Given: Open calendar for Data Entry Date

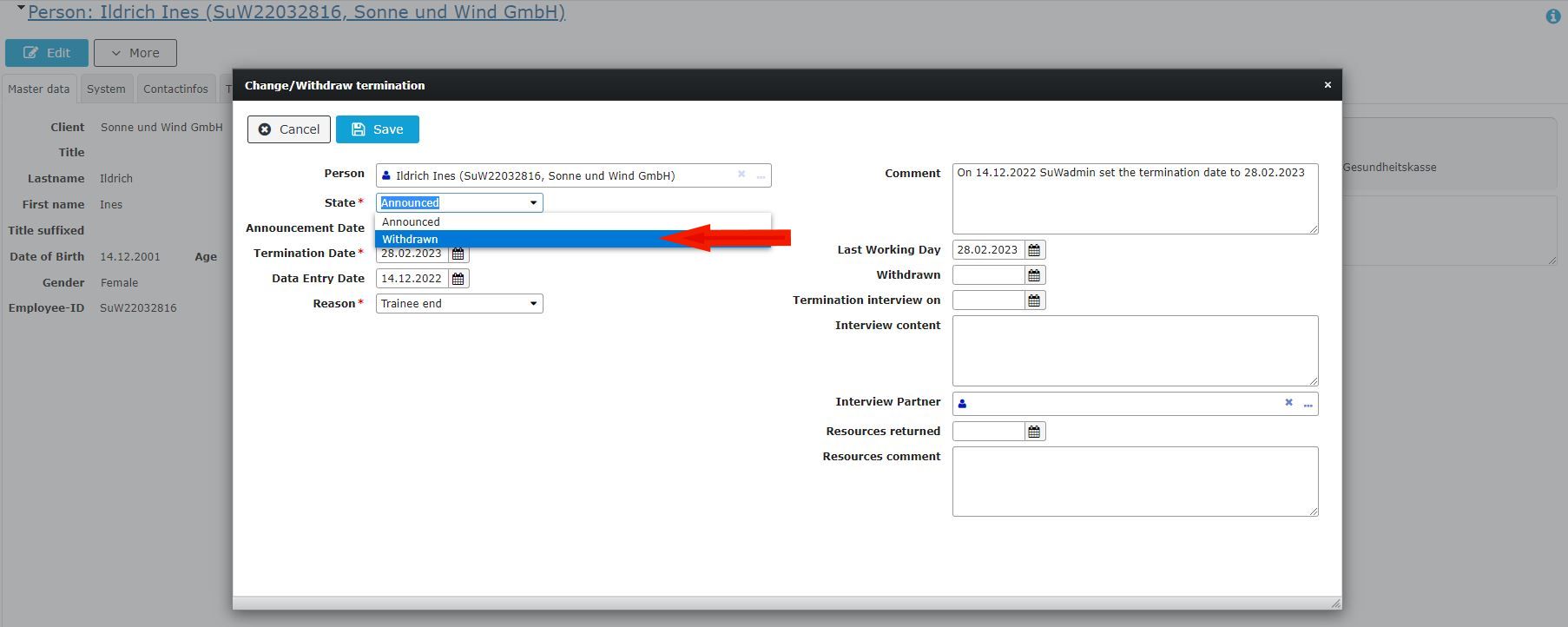Looking at the screenshot, I should click(x=458, y=279).
